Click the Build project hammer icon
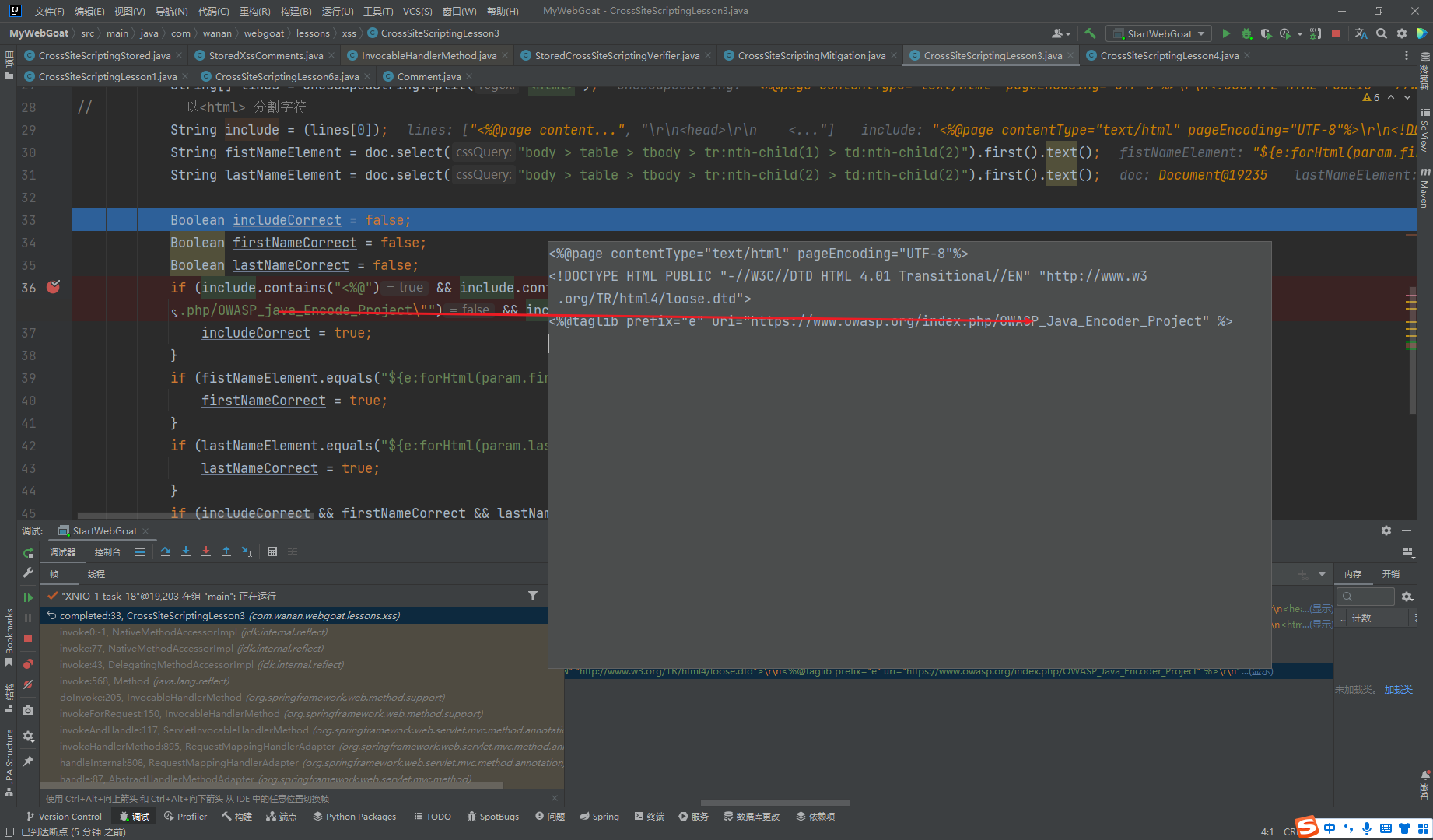 pos(1090,33)
